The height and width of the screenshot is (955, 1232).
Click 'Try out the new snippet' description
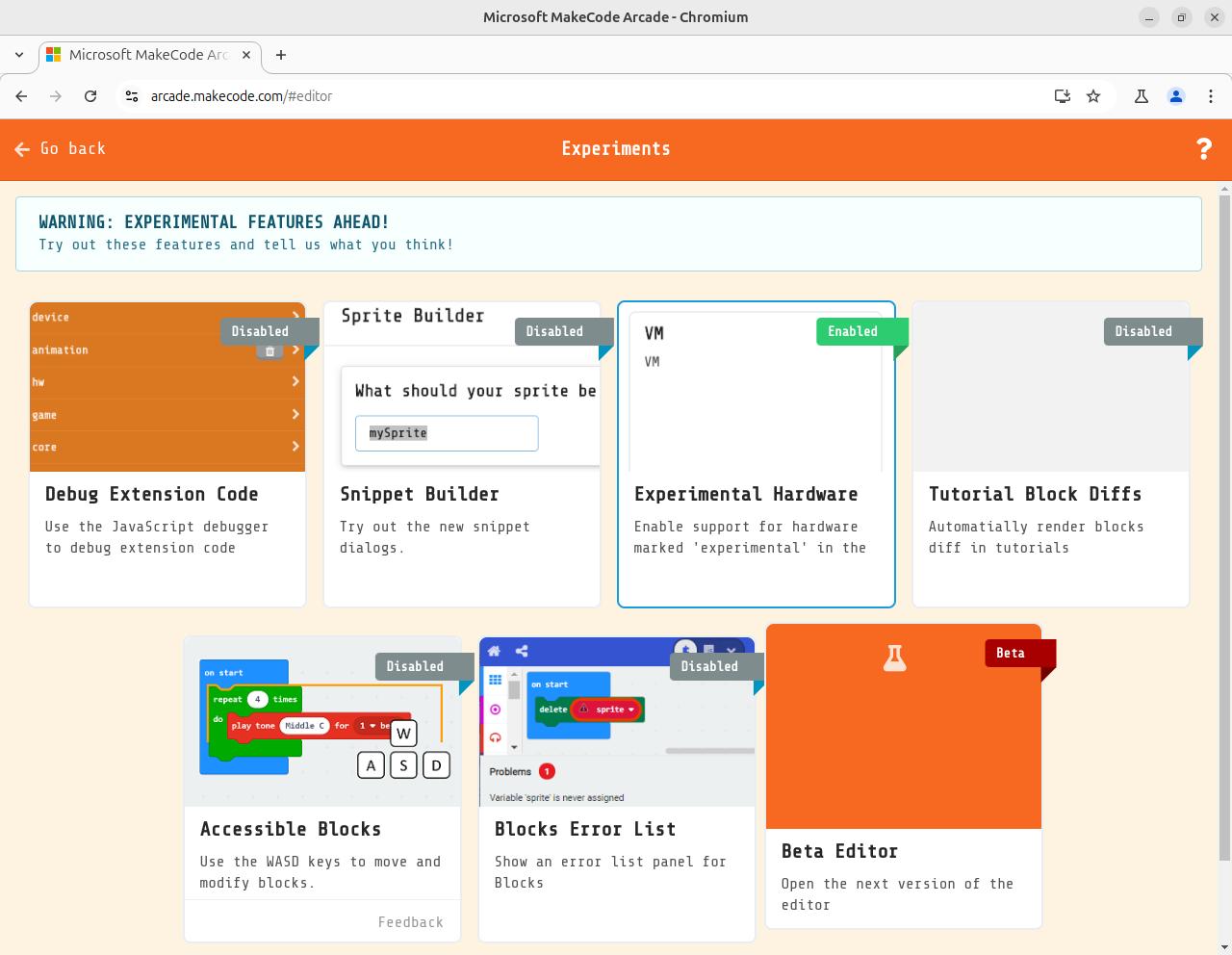[x=435, y=537]
